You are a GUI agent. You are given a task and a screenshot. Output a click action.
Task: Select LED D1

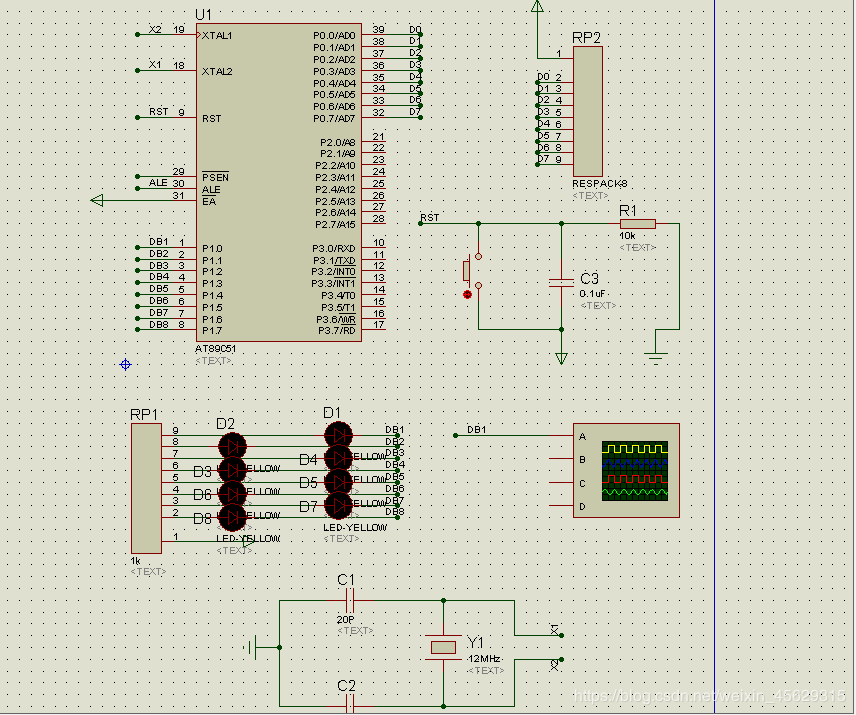click(338, 436)
